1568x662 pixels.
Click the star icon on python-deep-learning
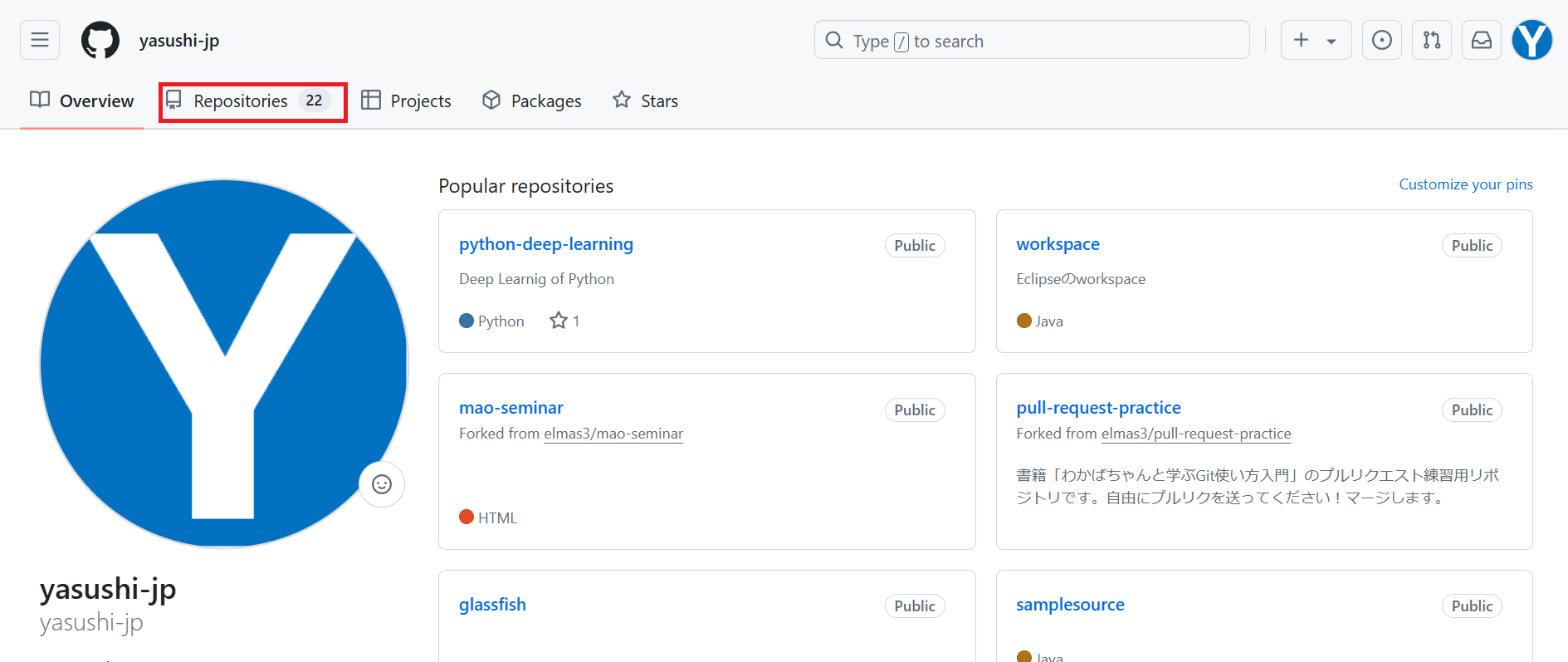(x=559, y=321)
